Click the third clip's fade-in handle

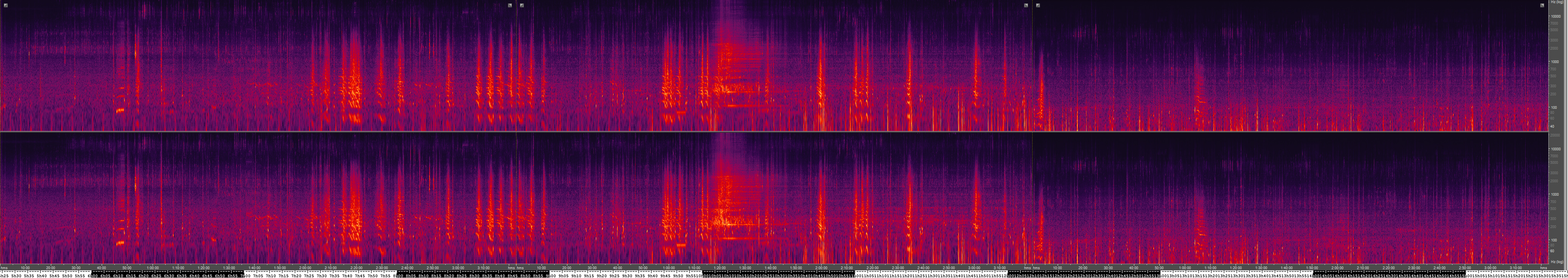click(x=1038, y=5)
